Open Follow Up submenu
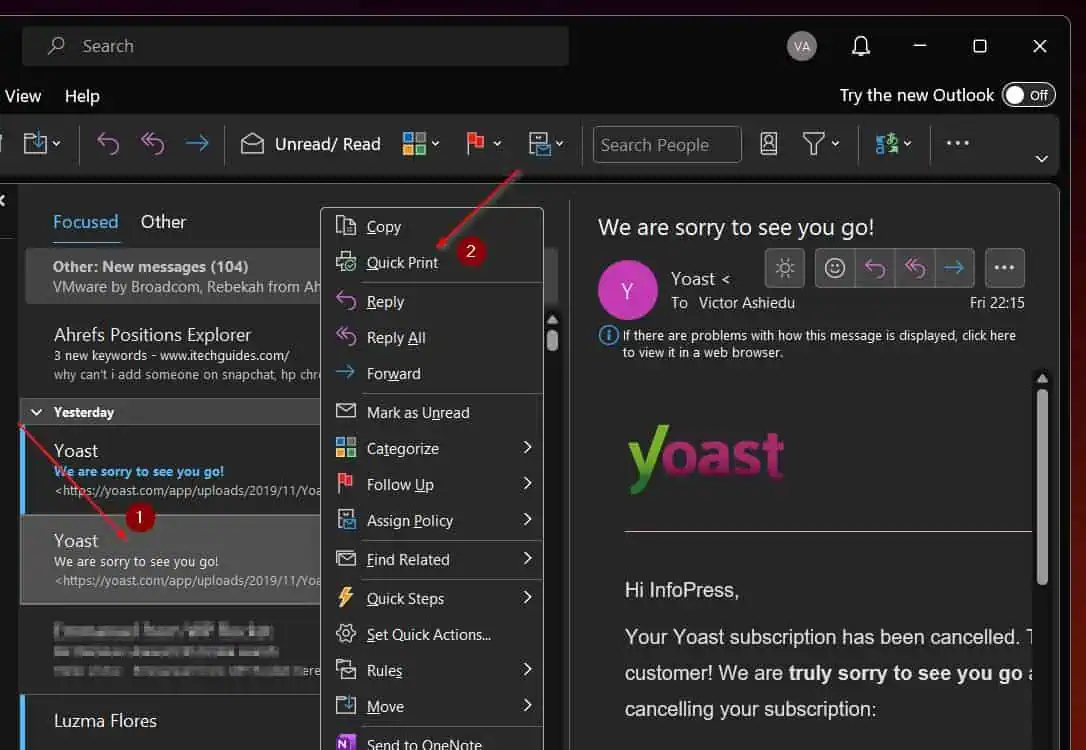 tap(432, 484)
